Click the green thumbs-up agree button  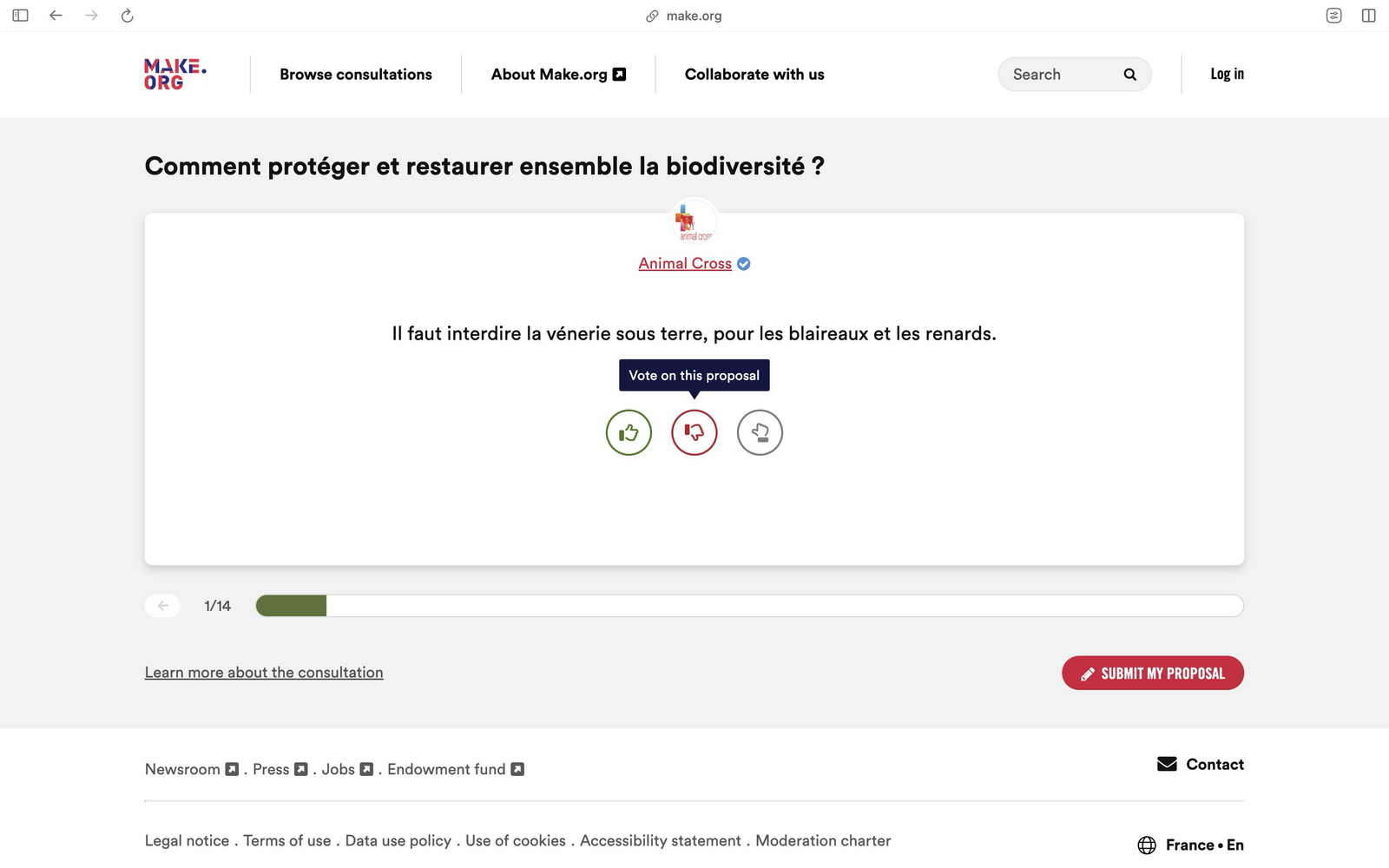click(629, 432)
